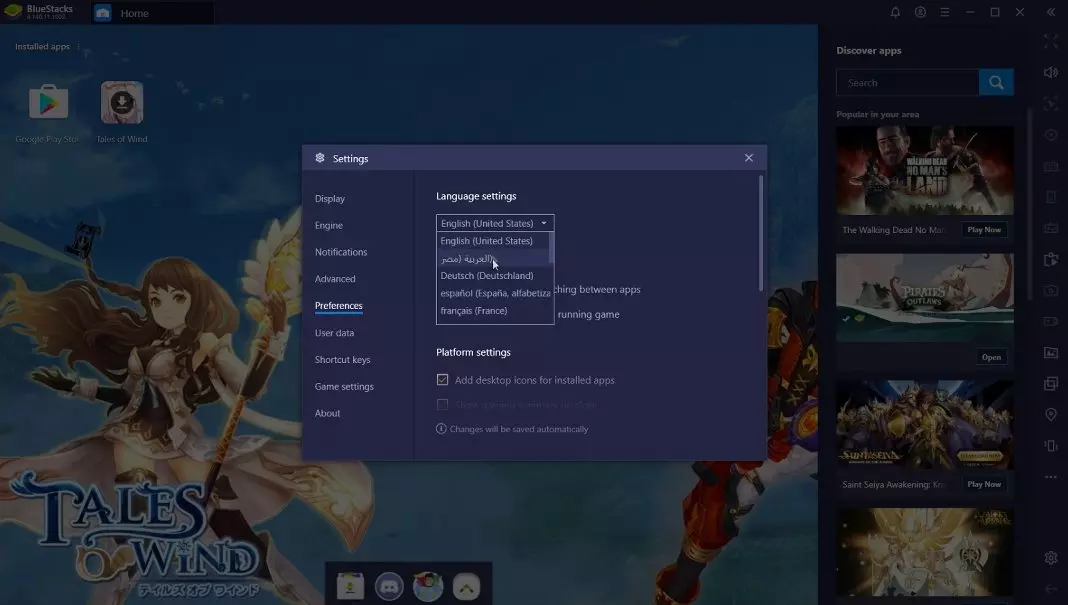Click the notification bell icon
This screenshot has width=1068, height=605.
895,13
